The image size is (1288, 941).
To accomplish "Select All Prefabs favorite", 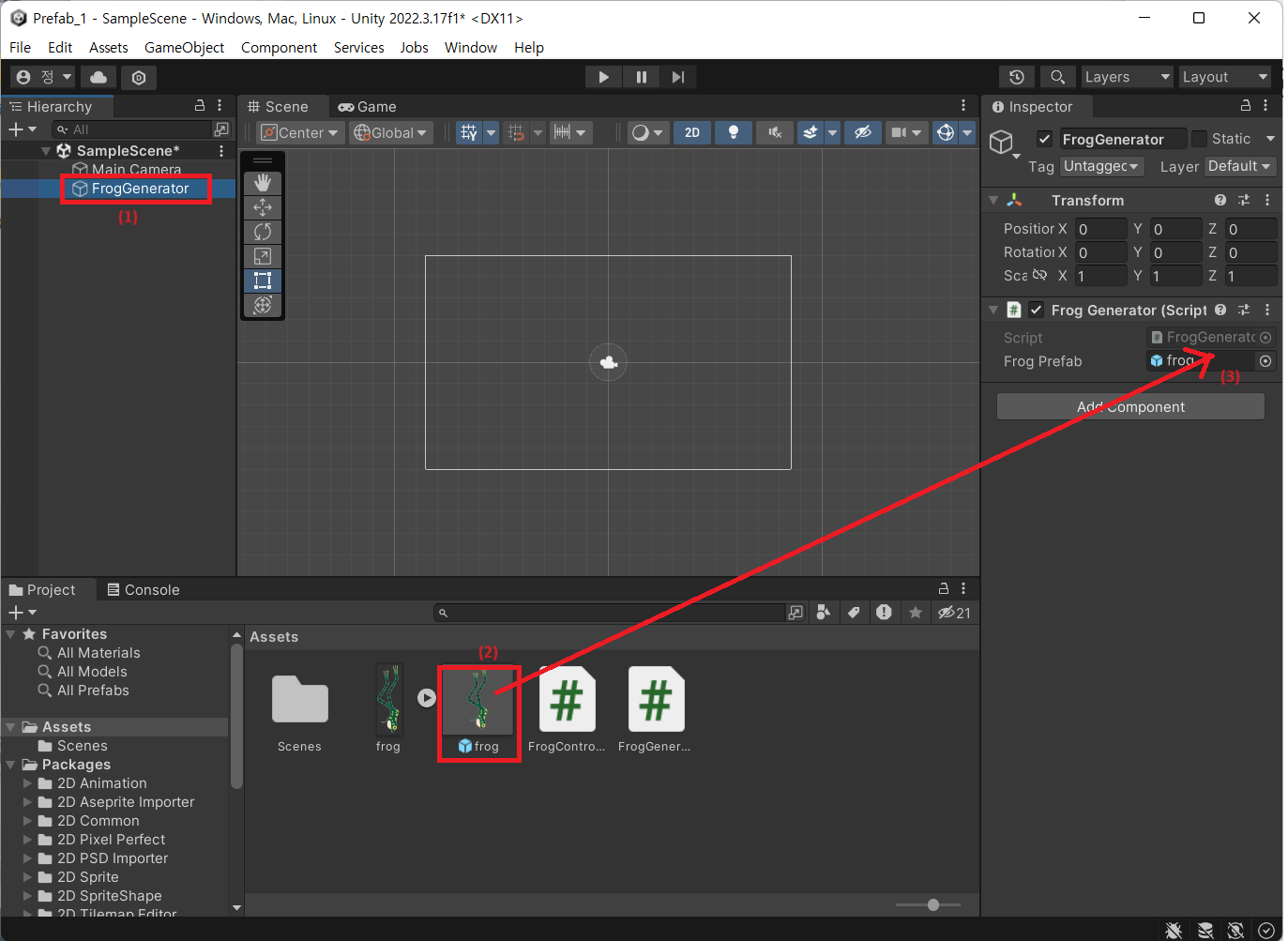I will pos(93,691).
